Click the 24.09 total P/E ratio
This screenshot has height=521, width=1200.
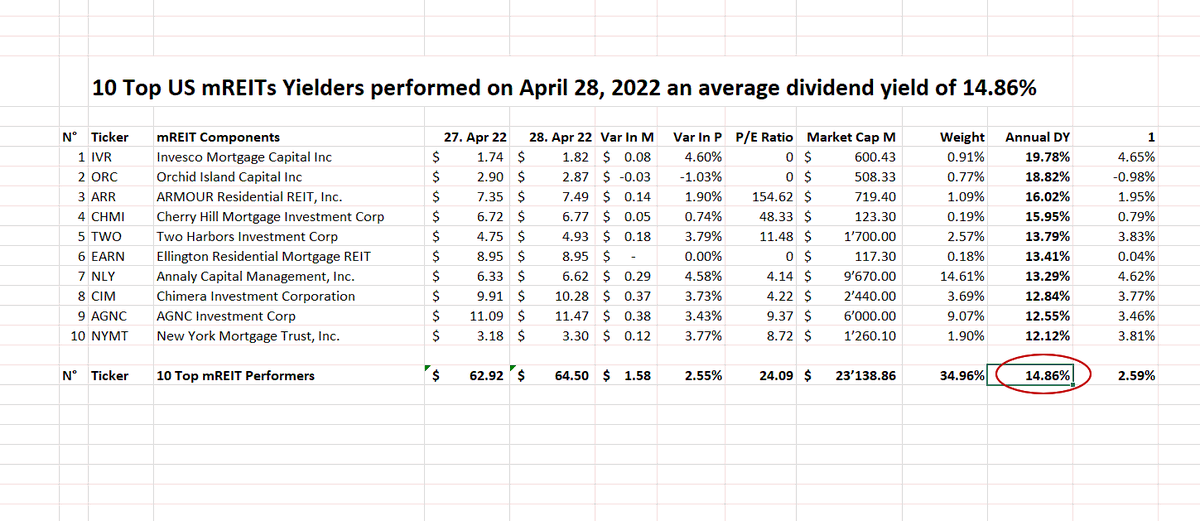coord(776,376)
